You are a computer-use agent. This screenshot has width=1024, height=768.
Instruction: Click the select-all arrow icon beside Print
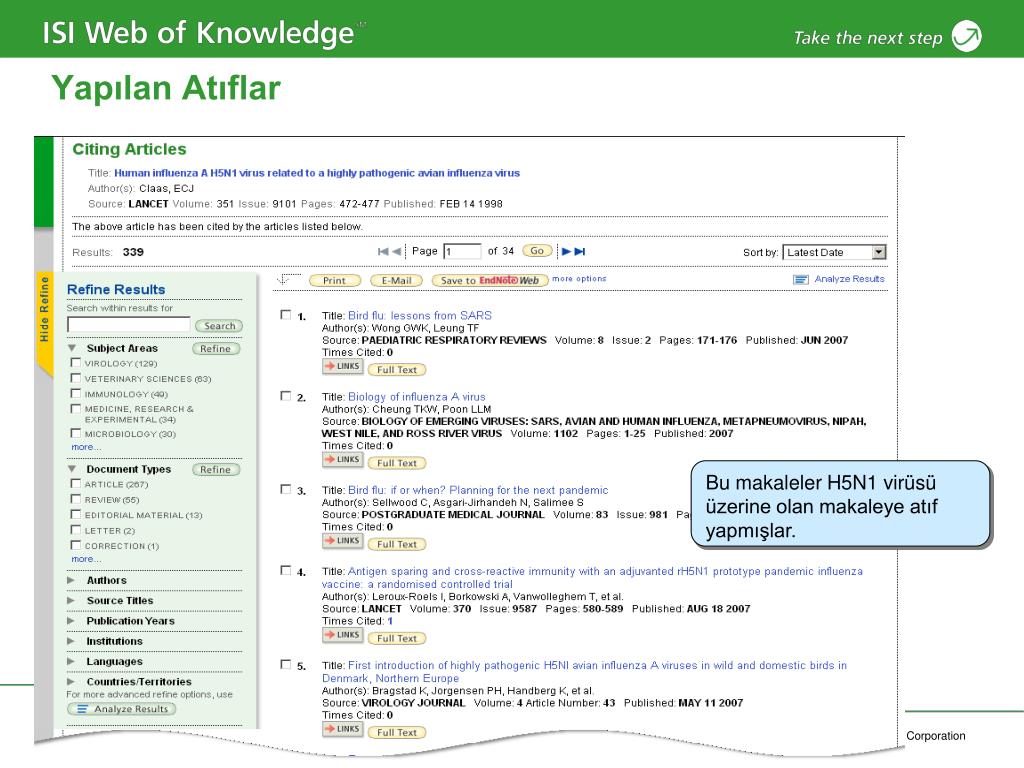(283, 280)
